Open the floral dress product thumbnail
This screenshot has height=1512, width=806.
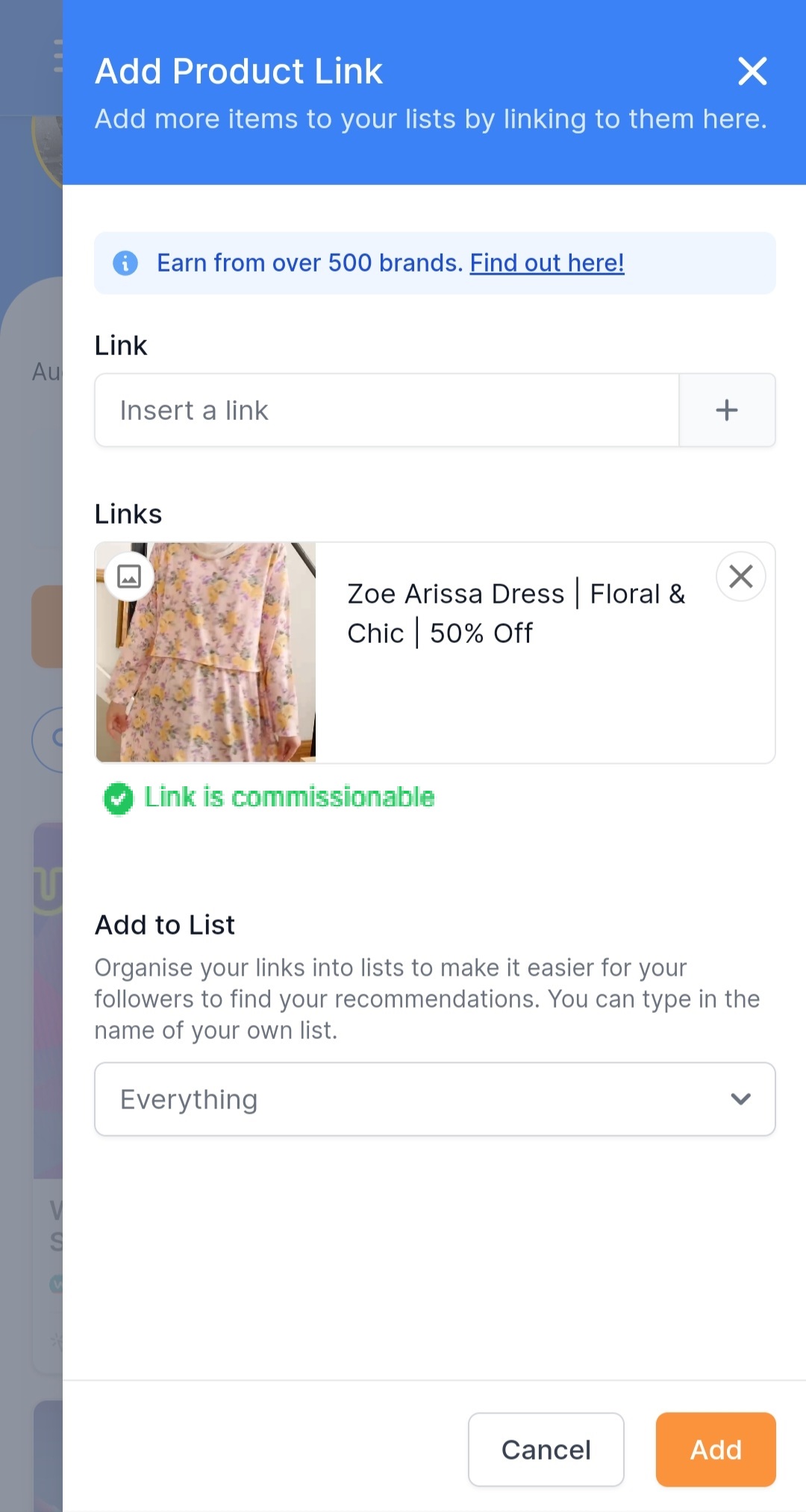(x=206, y=653)
